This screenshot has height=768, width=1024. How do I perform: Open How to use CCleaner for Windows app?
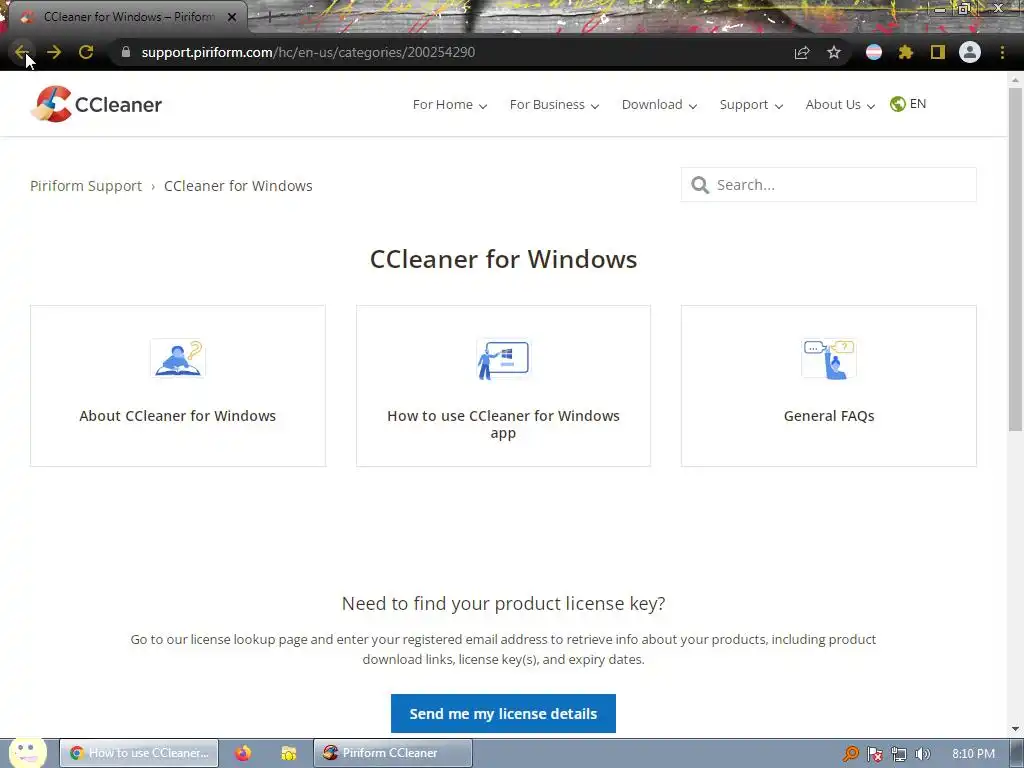tap(503, 386)
